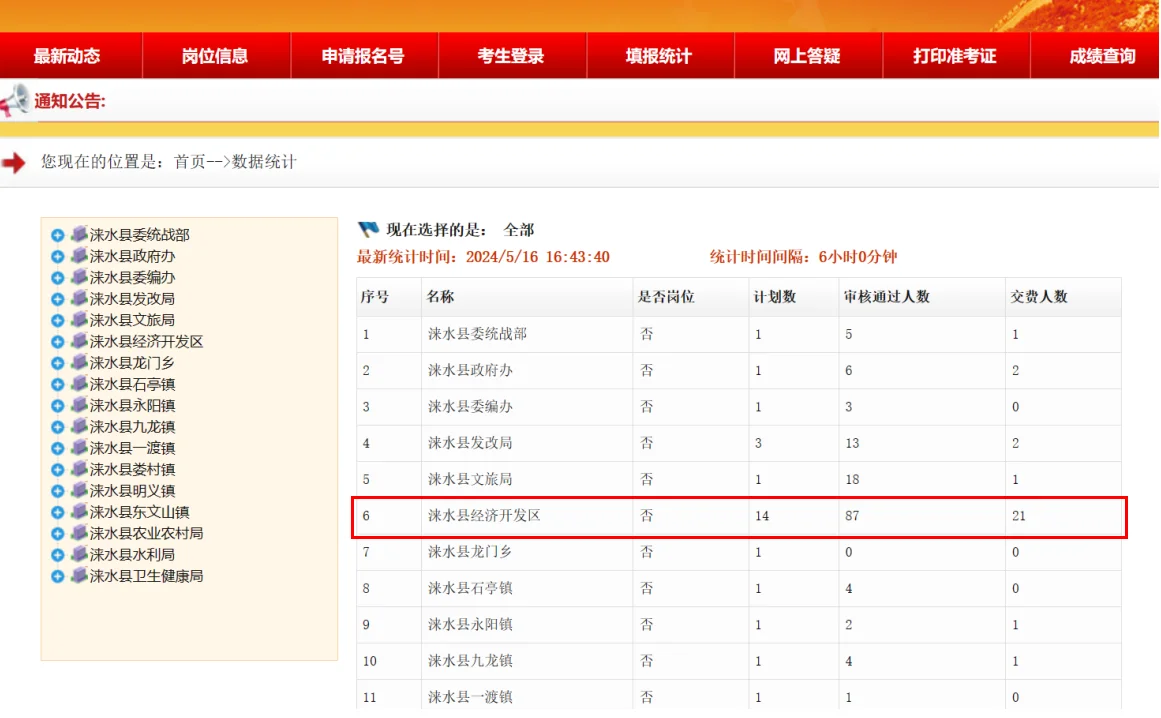Open the 填报统计 menu item
1161x718 pixels.
coord(659,56)
